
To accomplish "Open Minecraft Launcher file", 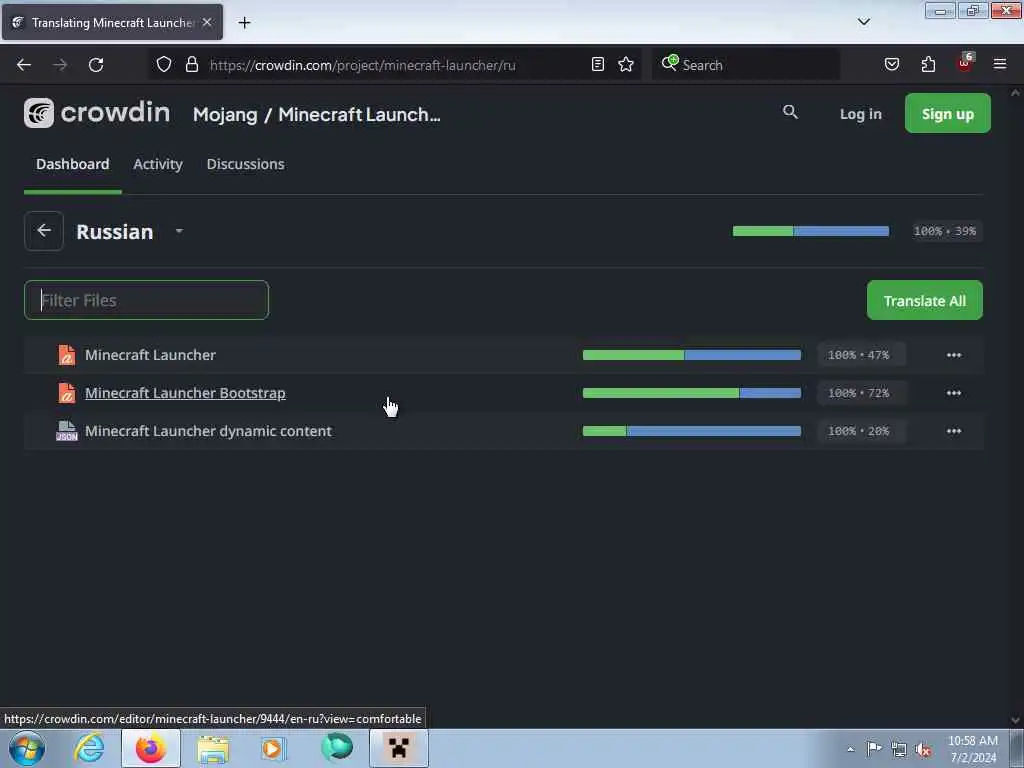I will tap(150, 355).
